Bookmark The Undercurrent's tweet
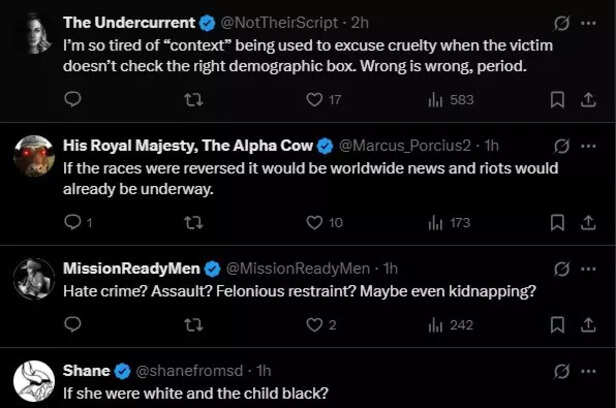 tap(558, 99)
